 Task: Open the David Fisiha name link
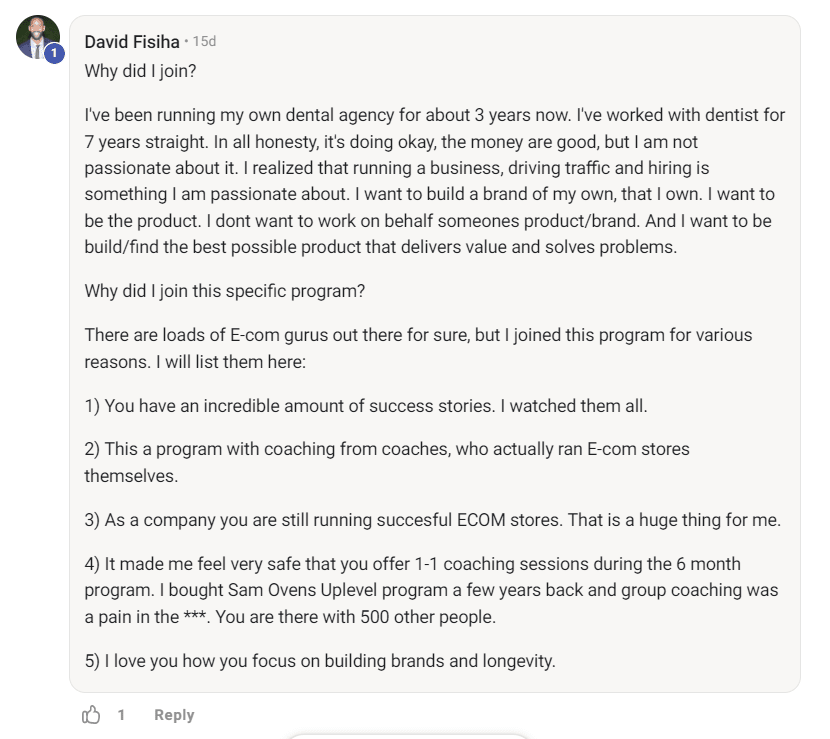click(132, 41)
